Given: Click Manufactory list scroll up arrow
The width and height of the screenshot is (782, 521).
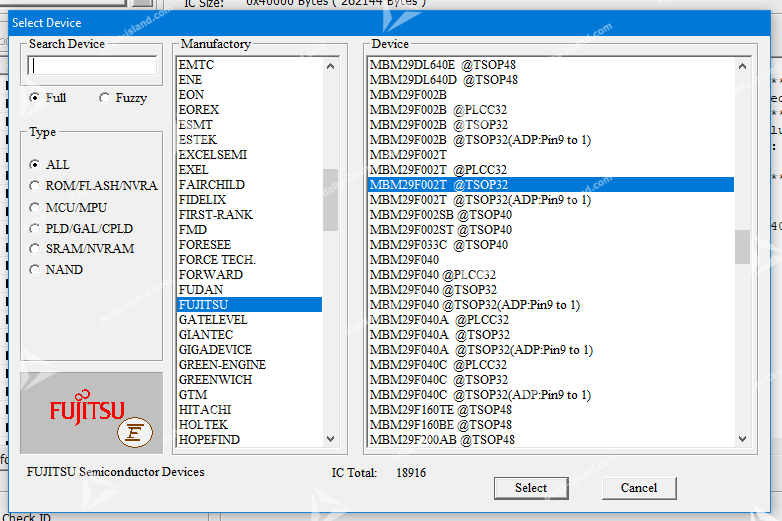Looking at the screenshot, I should tap(330, 66).
